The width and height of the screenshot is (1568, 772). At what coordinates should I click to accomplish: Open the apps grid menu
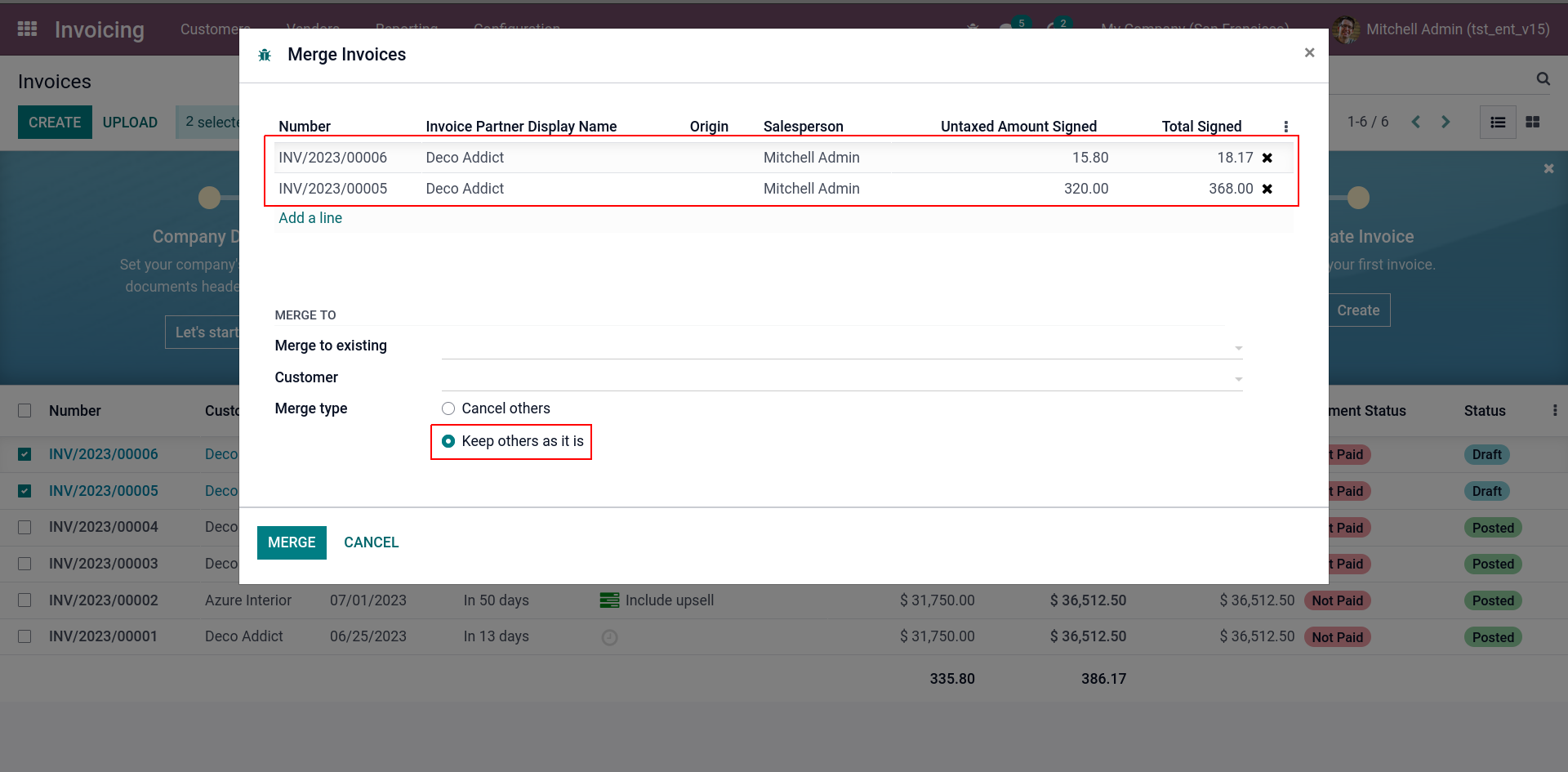tap(27, 29)
